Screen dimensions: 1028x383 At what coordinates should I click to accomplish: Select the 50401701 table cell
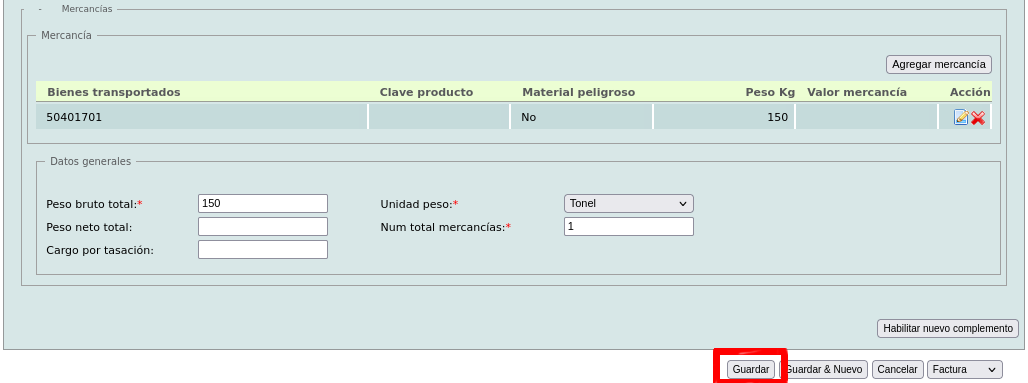(x=202, y=117)
